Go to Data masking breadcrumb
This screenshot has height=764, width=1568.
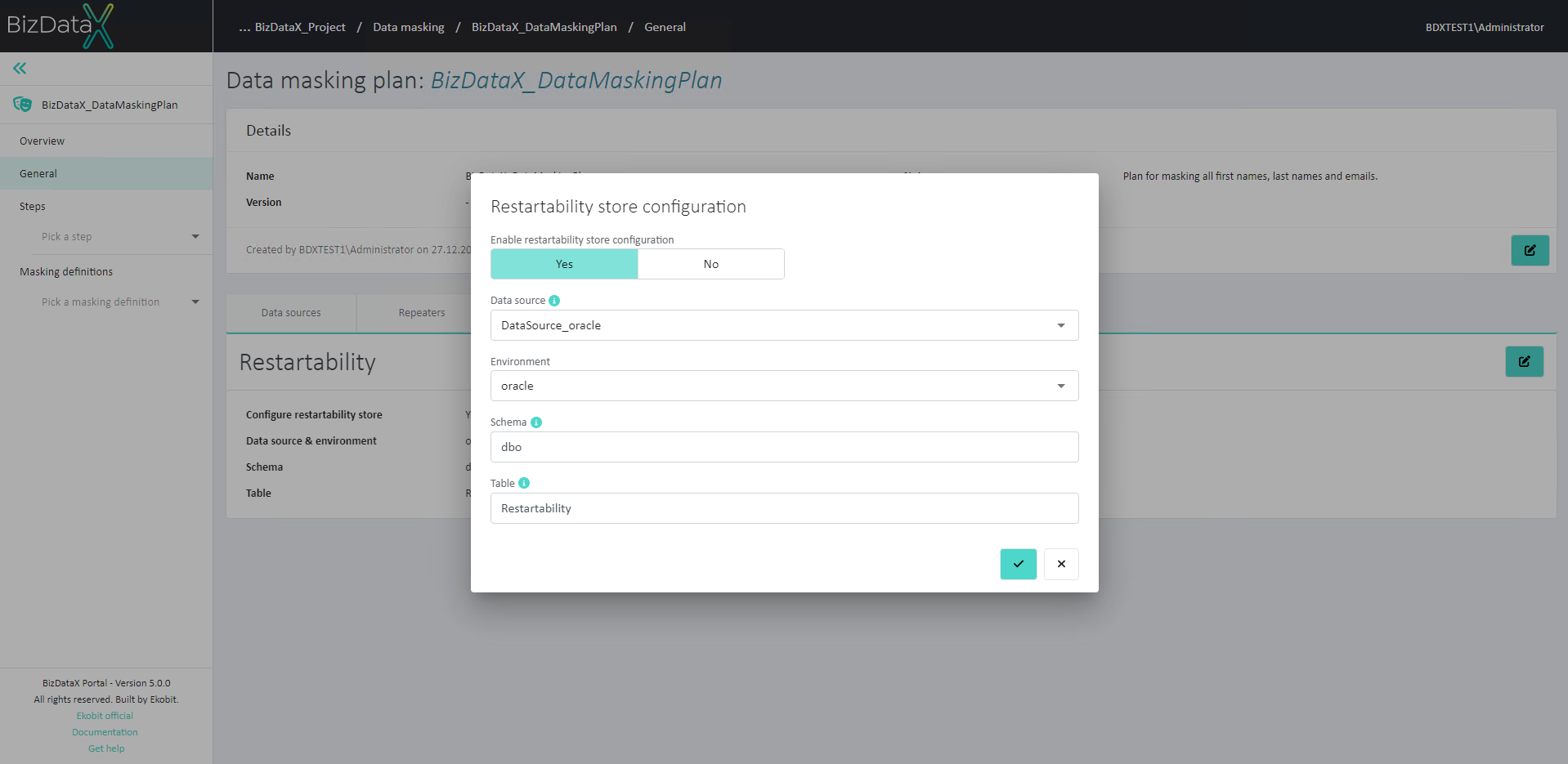coord(409,27)
